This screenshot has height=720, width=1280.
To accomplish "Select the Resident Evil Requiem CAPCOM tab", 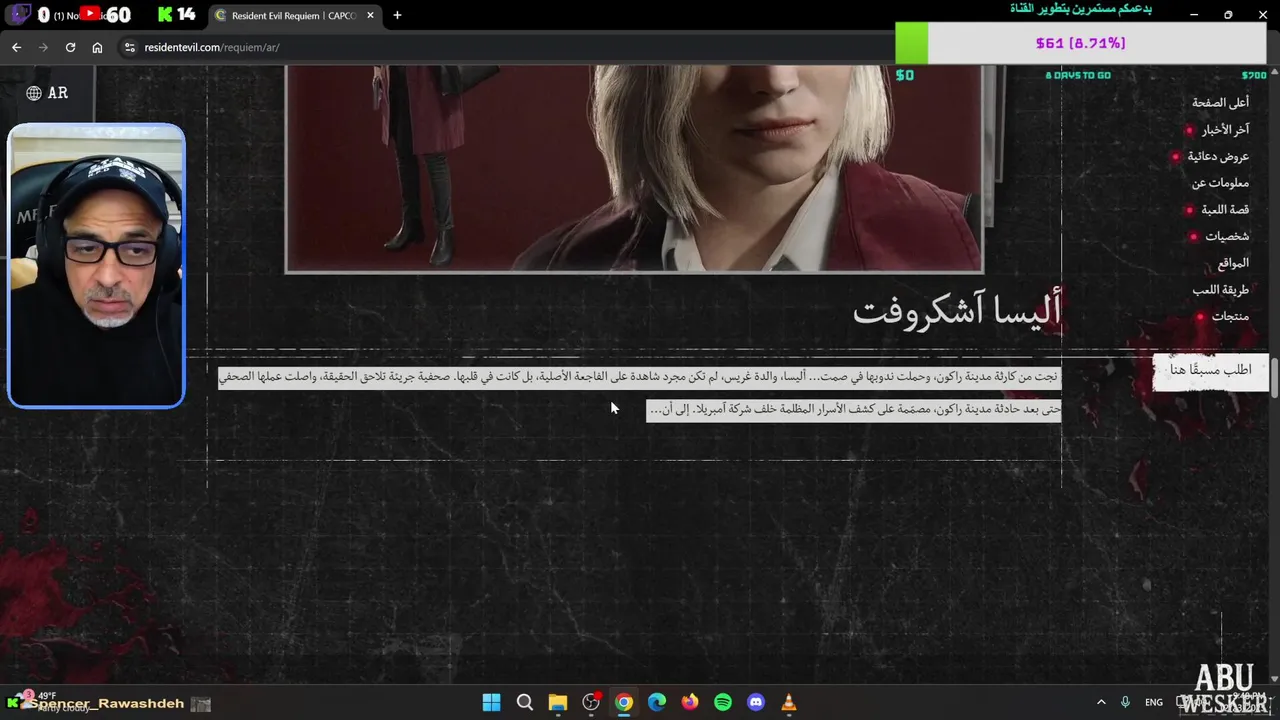I will 296,15.
